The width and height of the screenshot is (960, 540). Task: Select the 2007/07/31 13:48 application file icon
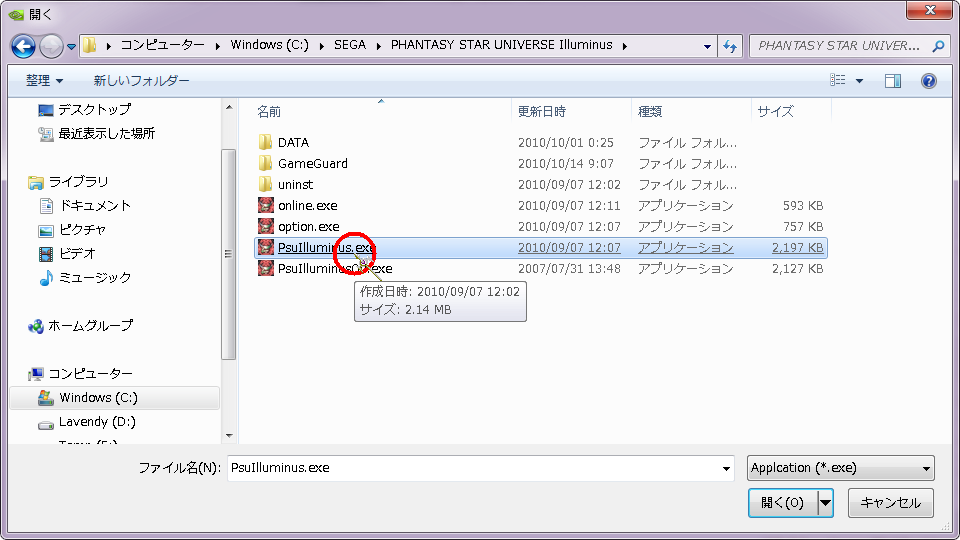pos(266,268)
